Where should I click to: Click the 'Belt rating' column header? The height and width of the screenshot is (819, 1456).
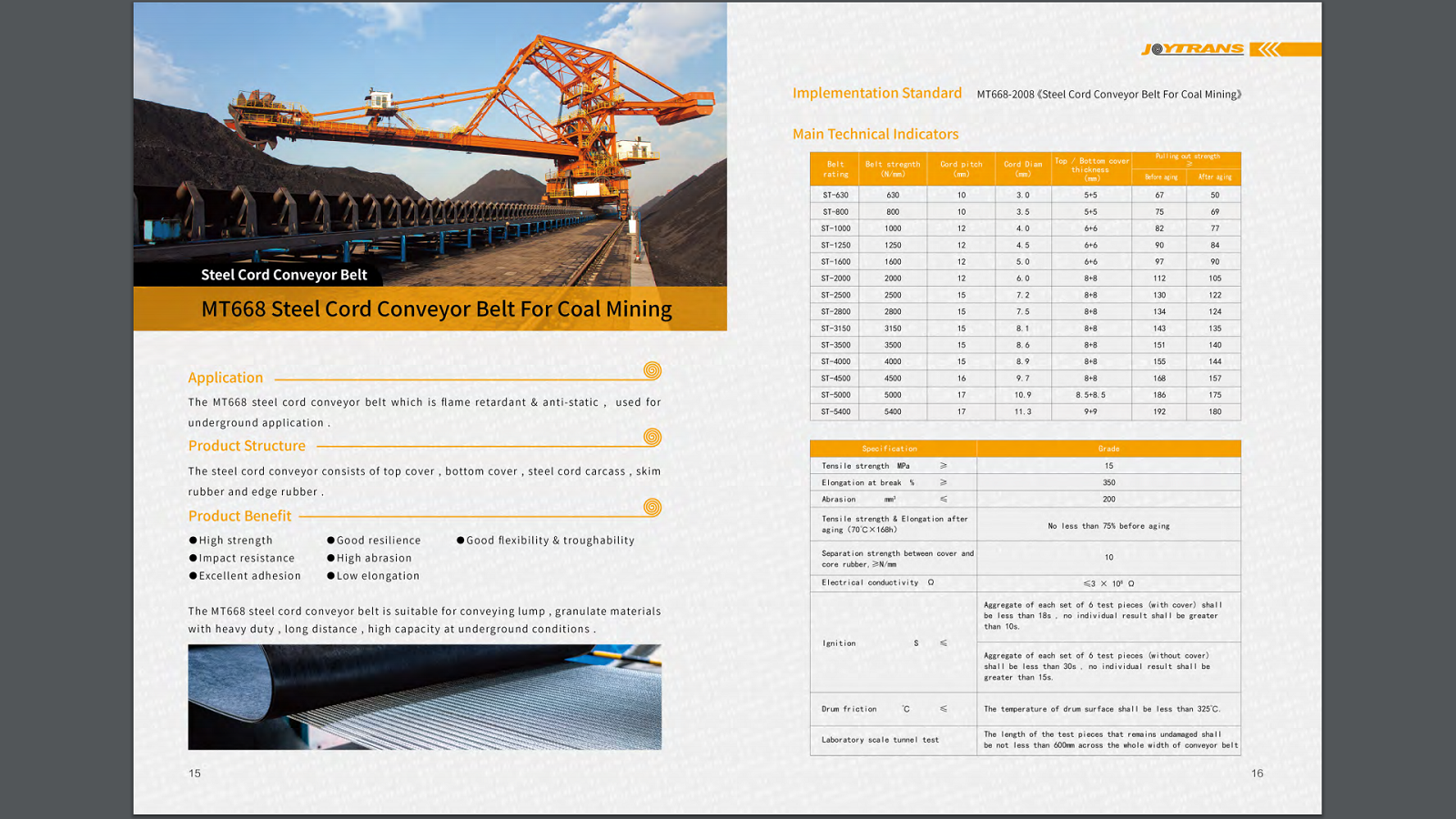835,169
